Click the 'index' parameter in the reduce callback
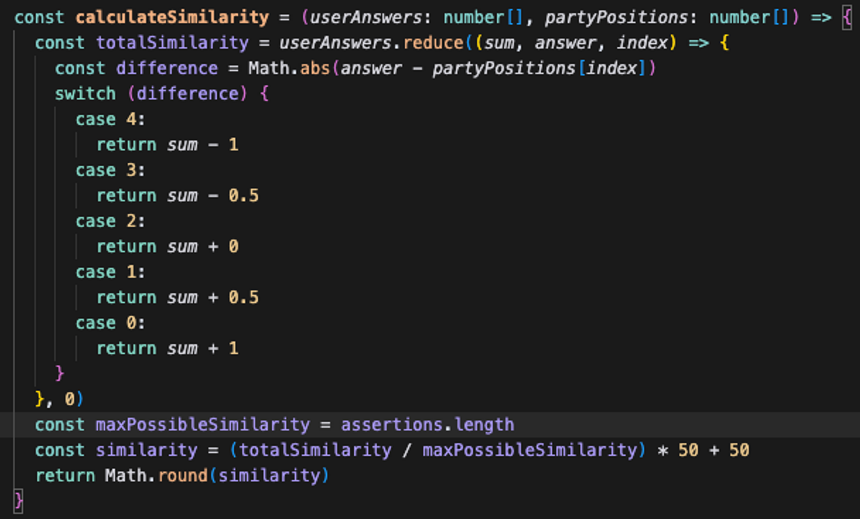Image resolution: width=860 pixels, height=519 pixels. [x=642, y=43]
